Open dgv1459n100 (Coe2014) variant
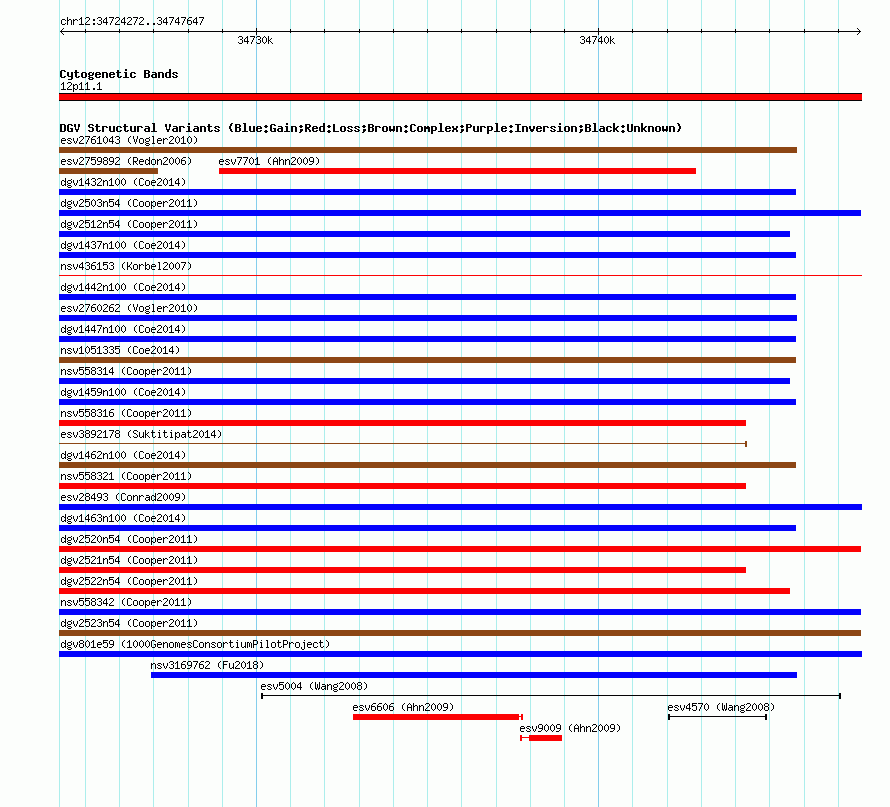890x807 pixels. pyautogui.click(x=427, y=402)
